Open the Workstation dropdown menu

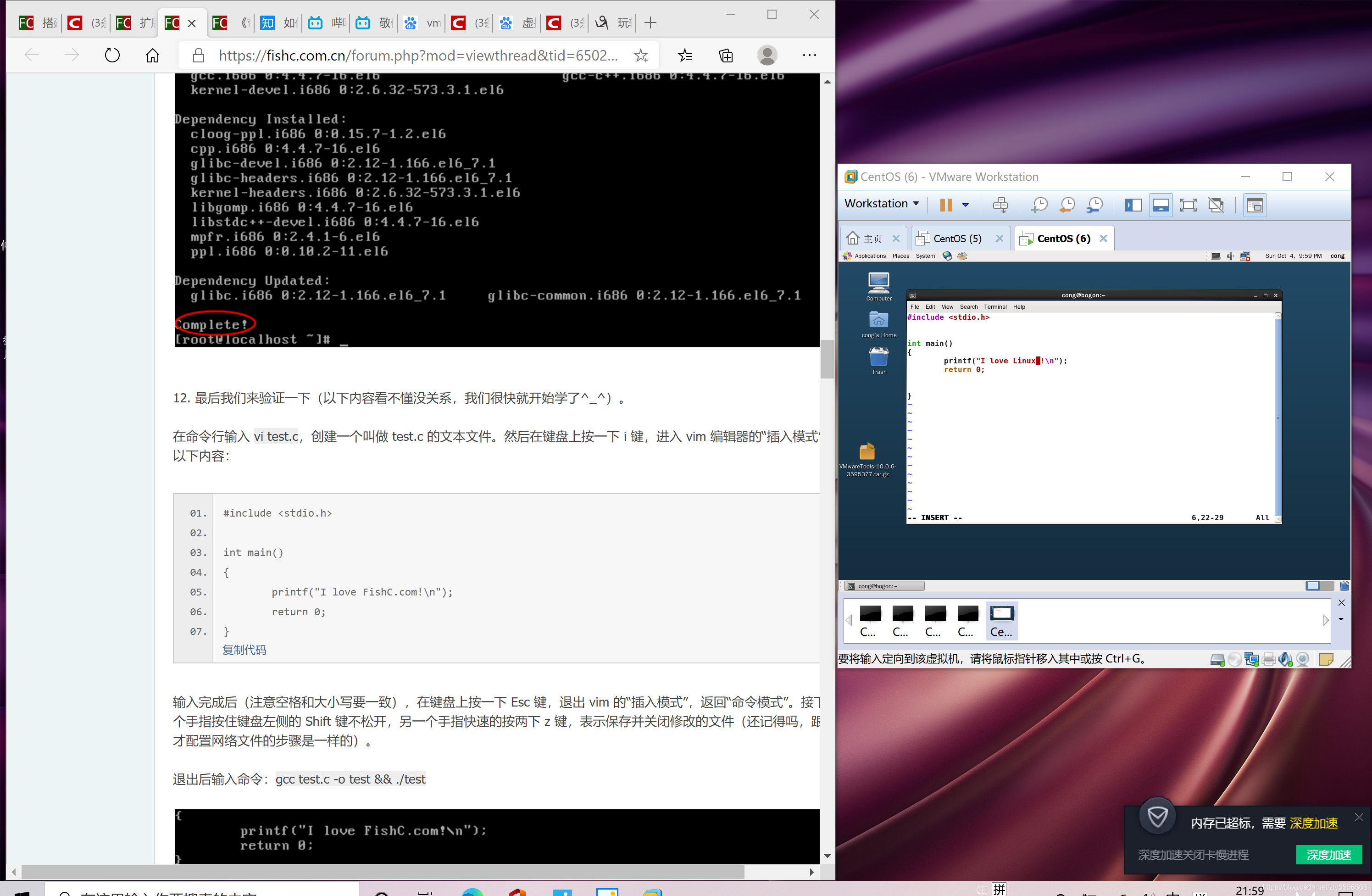(882, 204)
